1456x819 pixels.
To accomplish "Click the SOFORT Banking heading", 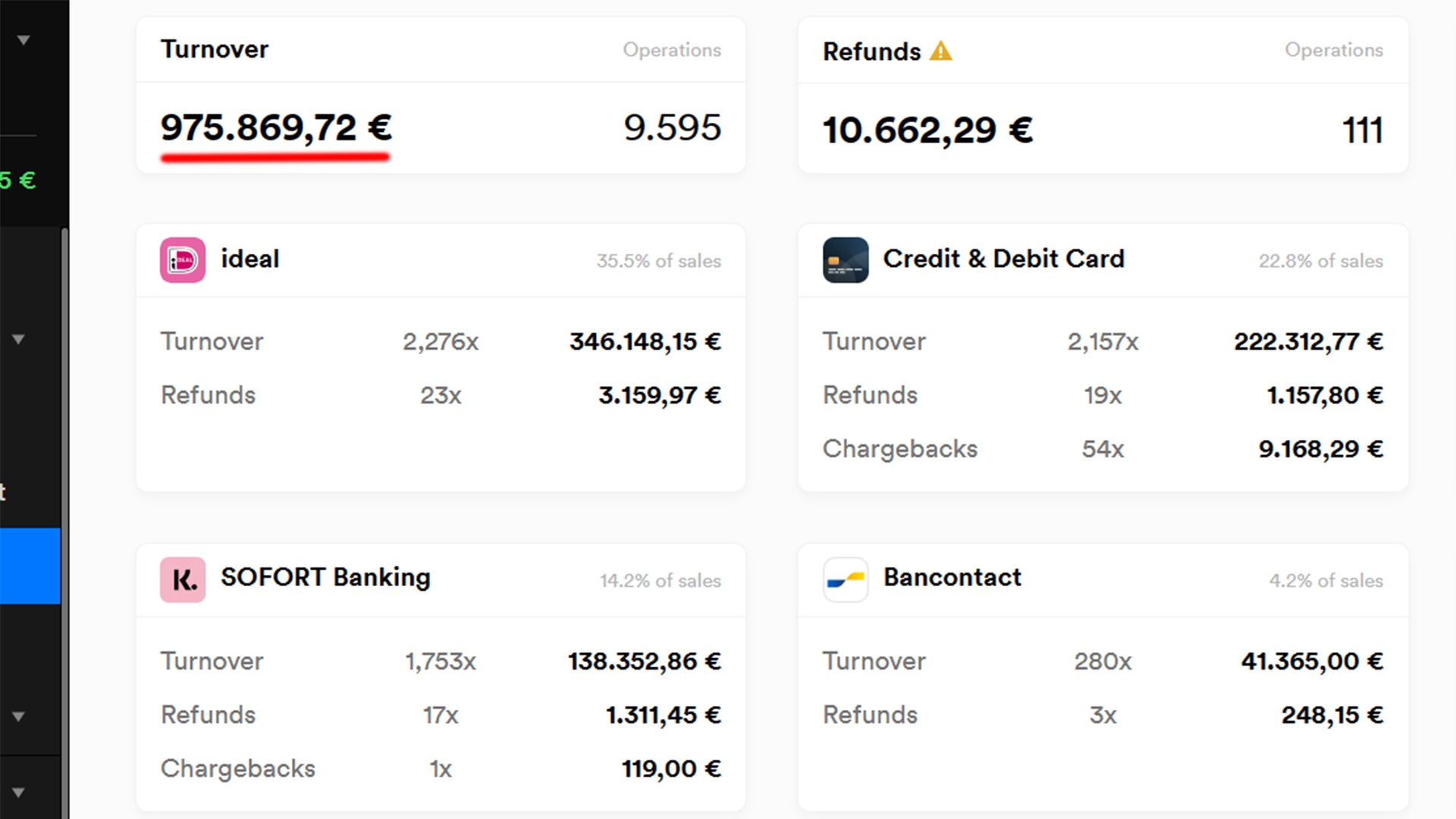I will click(325, 578).
